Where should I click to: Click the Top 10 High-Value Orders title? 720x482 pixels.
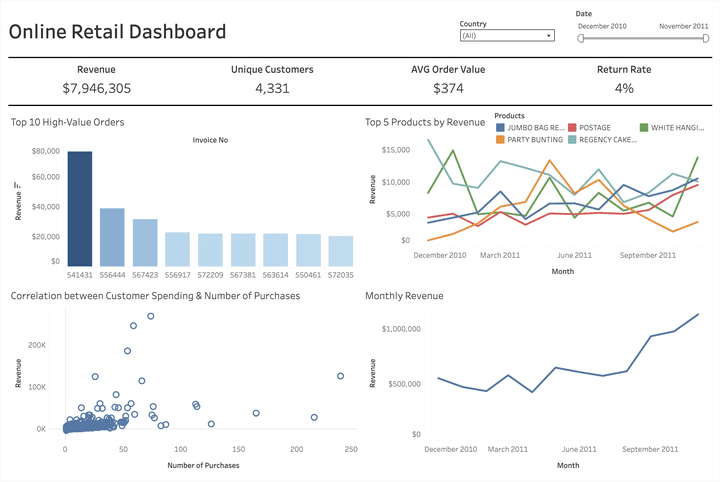[x=68, y=122]
